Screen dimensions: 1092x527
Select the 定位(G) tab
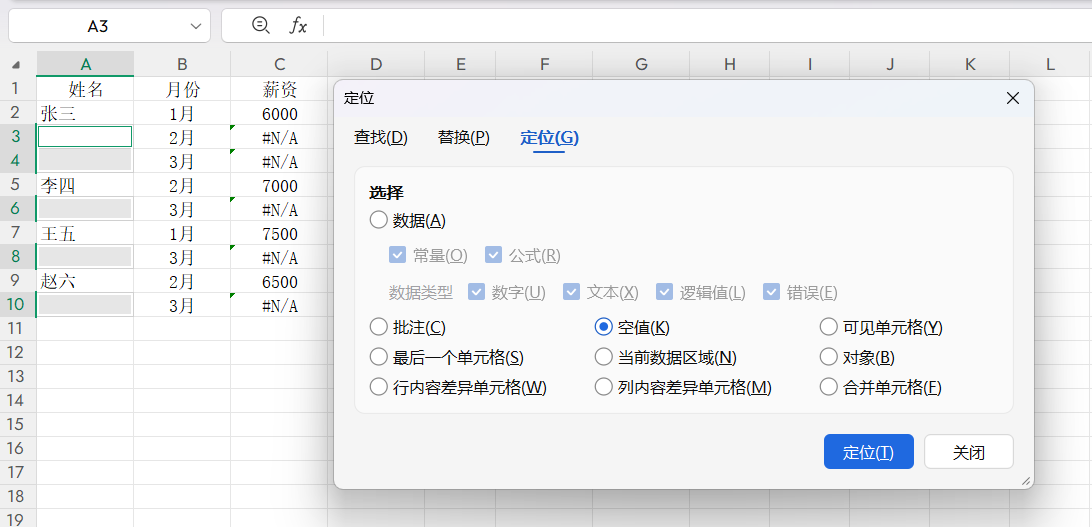(x=549, y=138)
